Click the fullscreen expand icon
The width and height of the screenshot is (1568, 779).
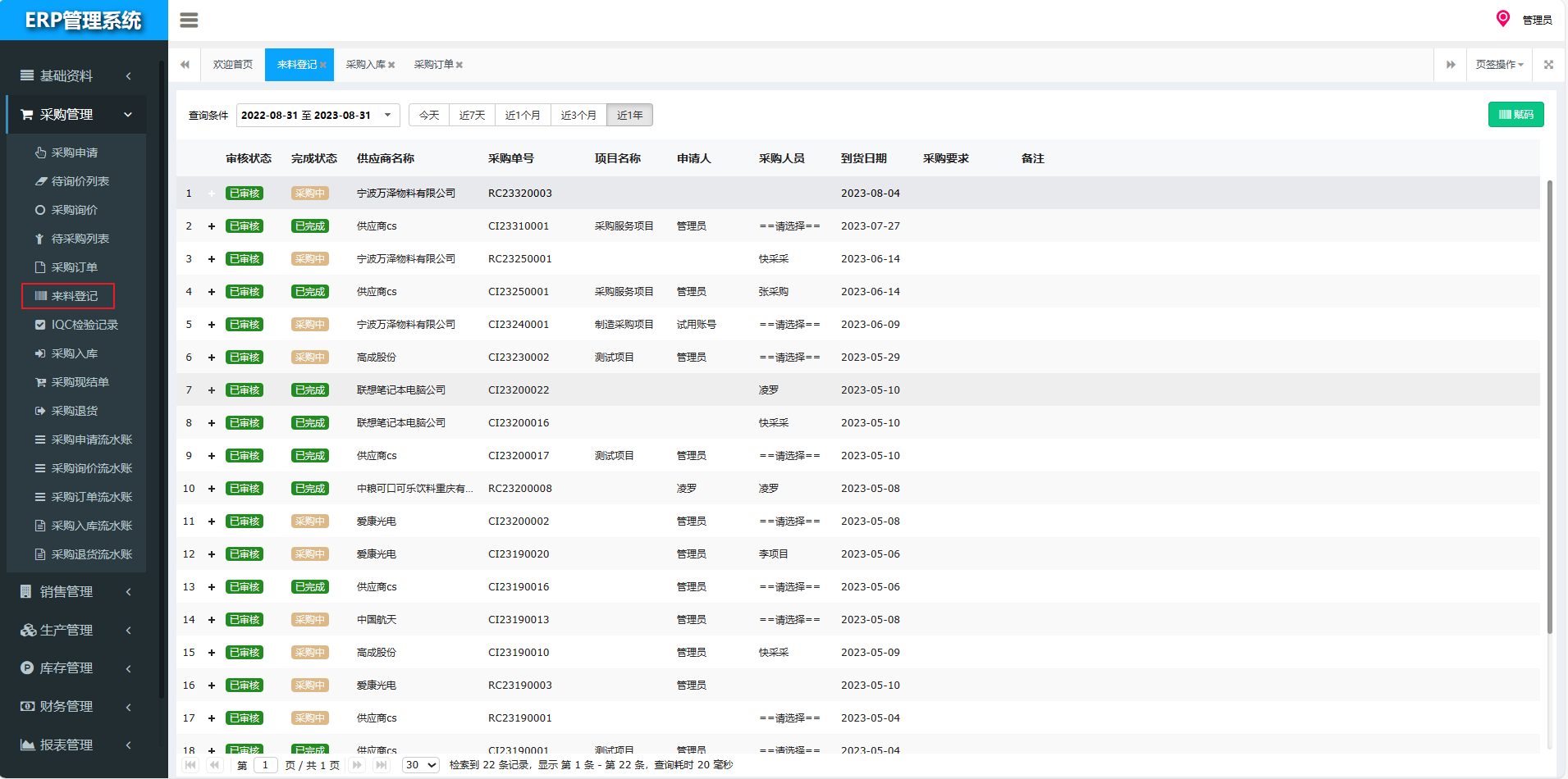(1548, 65)
